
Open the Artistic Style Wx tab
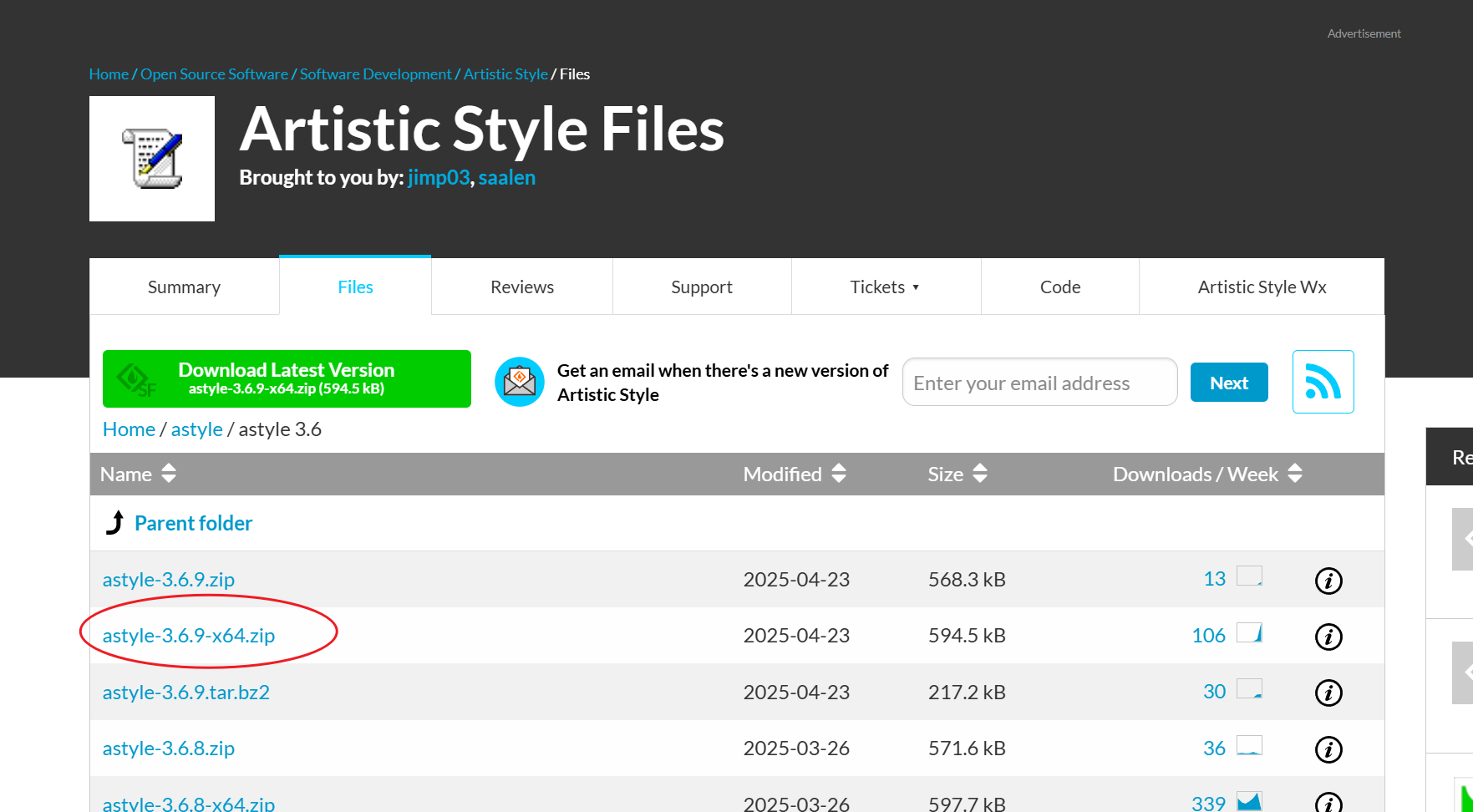1262,287
